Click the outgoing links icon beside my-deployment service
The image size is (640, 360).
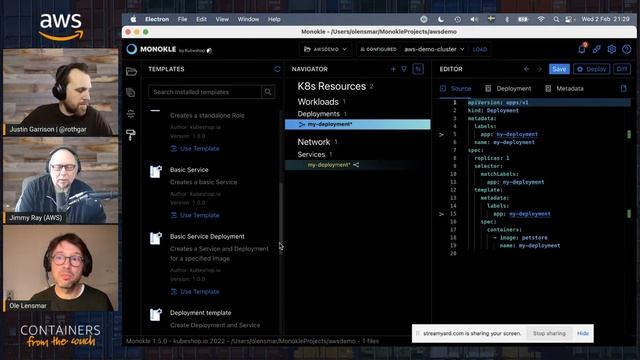[356, 165]
